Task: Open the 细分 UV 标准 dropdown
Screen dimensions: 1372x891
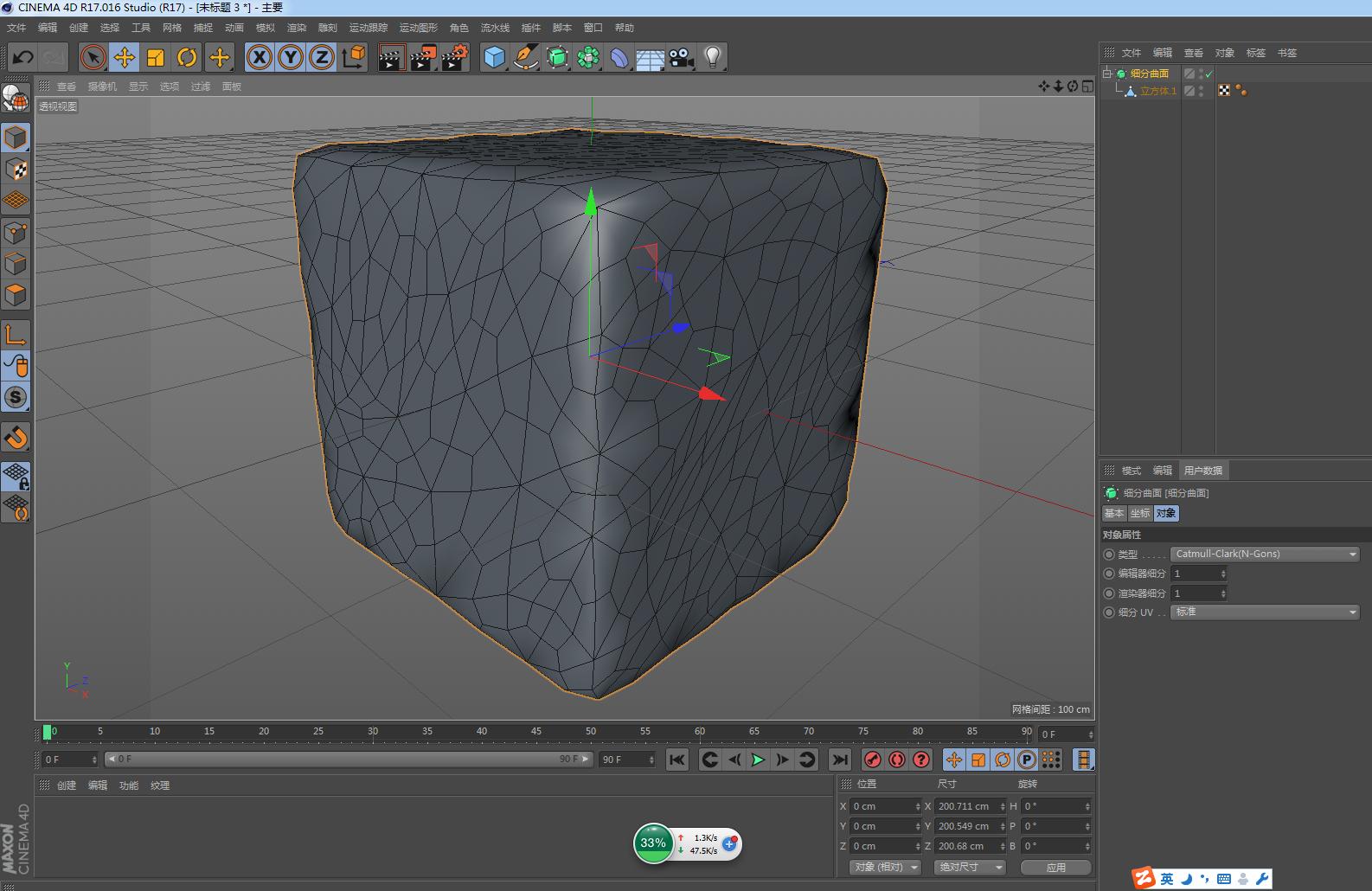Action: 1264,612
